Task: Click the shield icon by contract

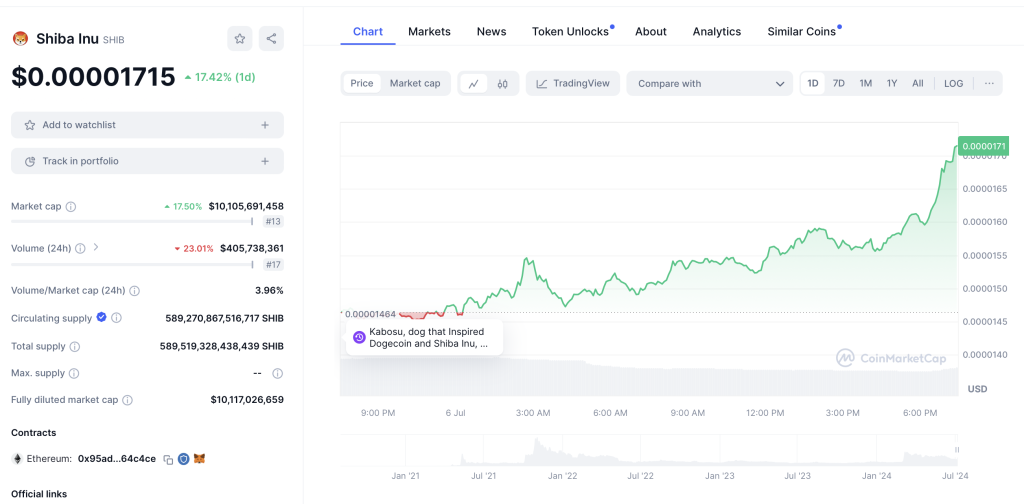Action: (184, 459)
